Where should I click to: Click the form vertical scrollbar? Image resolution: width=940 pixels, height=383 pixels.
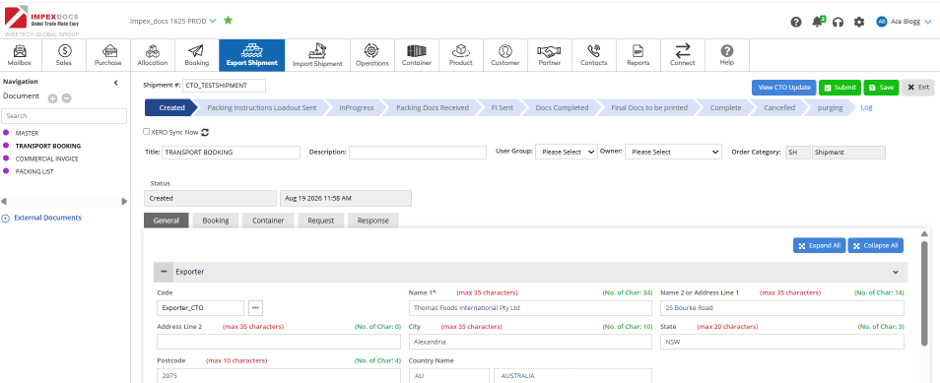pos(924,294)
